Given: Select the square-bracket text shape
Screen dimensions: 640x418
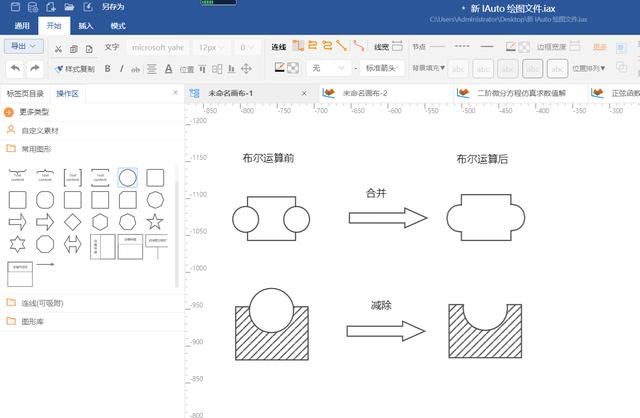Looking at the screenshot, I should click(73, 178).
